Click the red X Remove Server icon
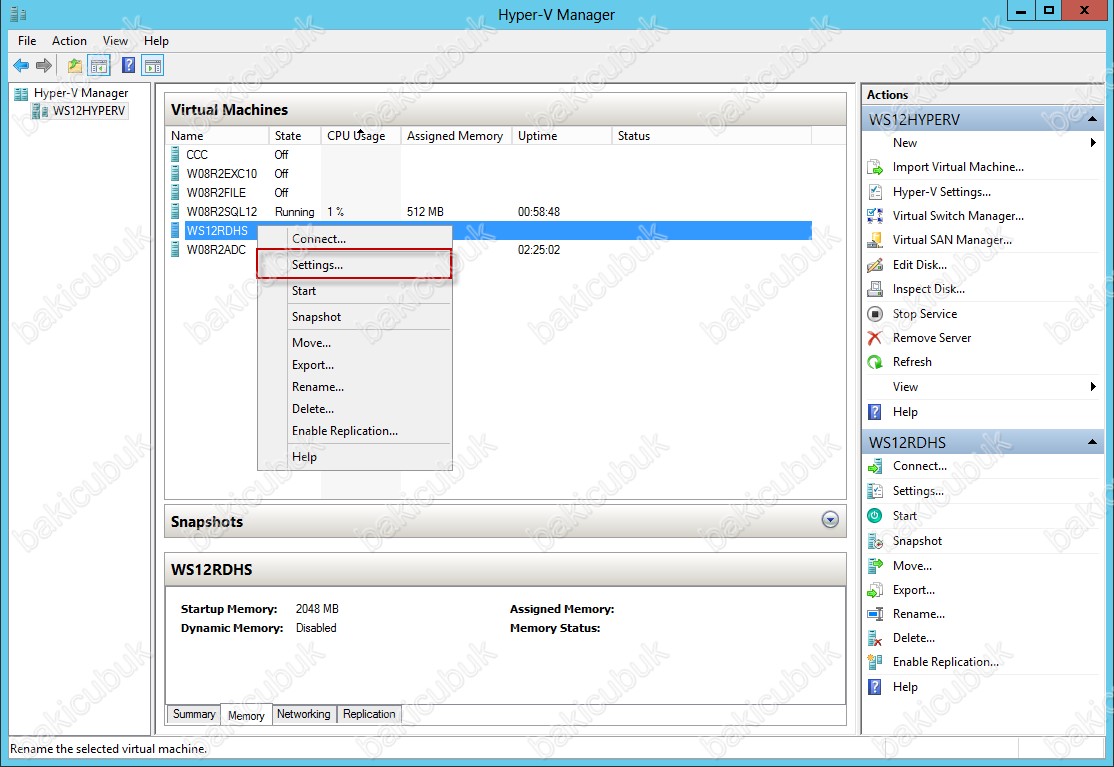The image size is (1114, 767). point(875,338)
